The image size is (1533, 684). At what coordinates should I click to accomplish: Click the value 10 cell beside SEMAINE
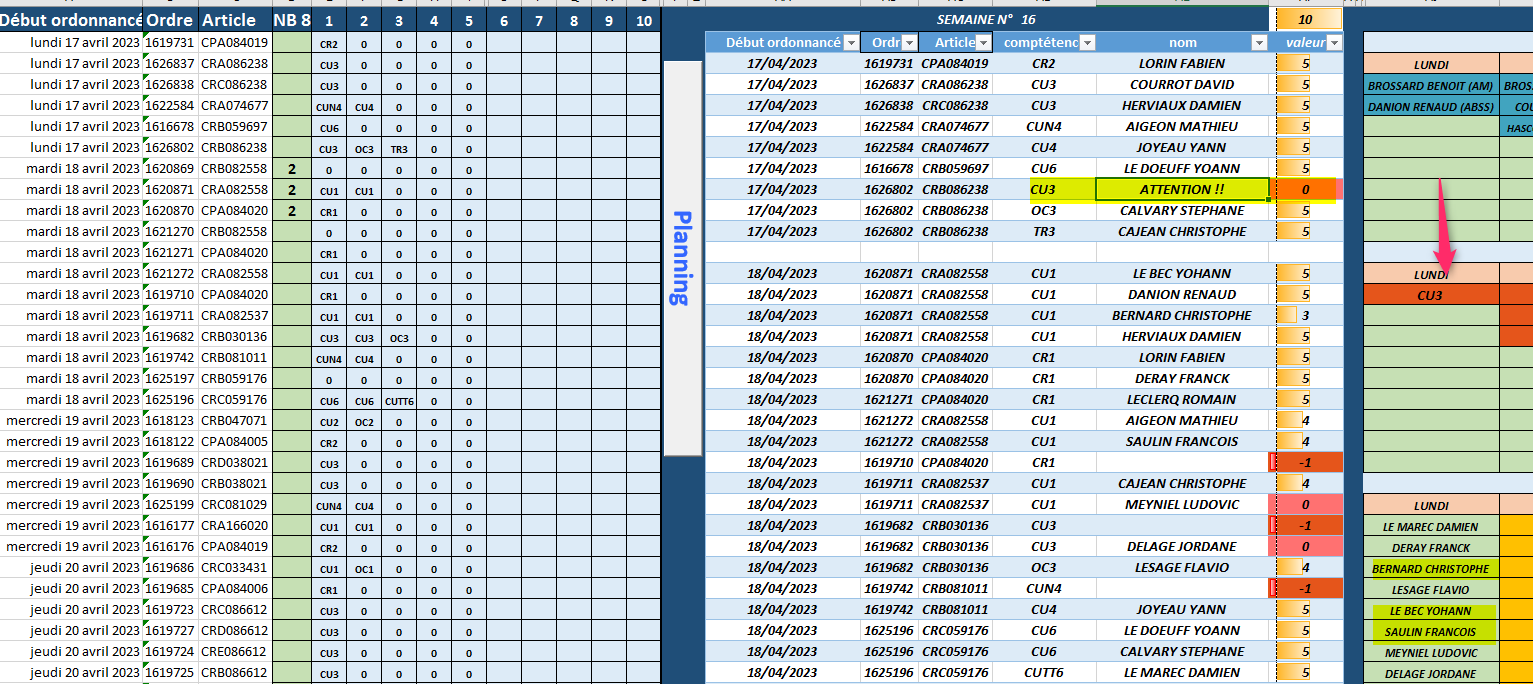(1305, 19)
